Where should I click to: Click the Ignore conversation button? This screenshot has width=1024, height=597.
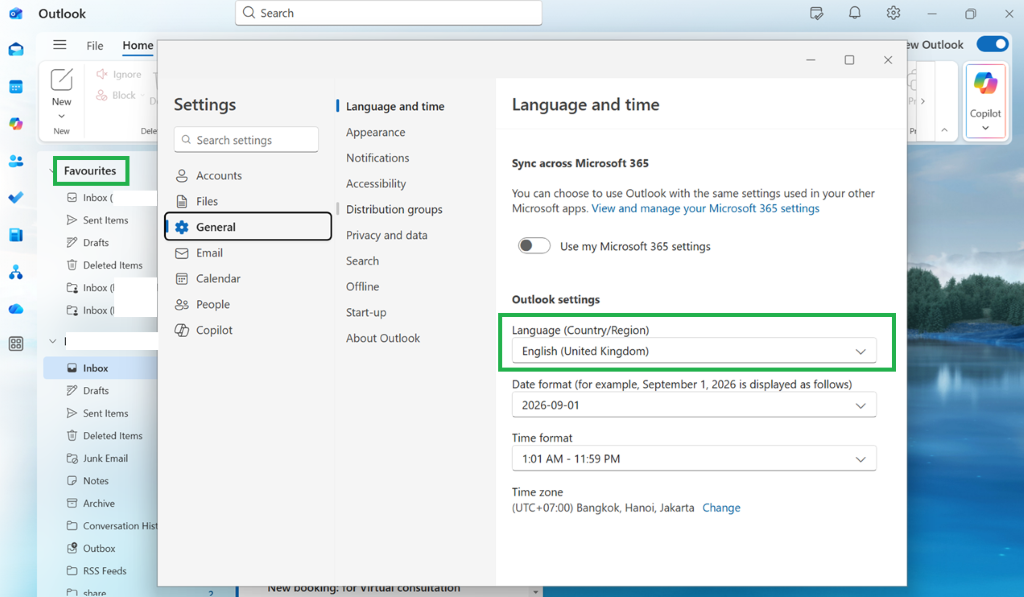(x=119, y=74)
